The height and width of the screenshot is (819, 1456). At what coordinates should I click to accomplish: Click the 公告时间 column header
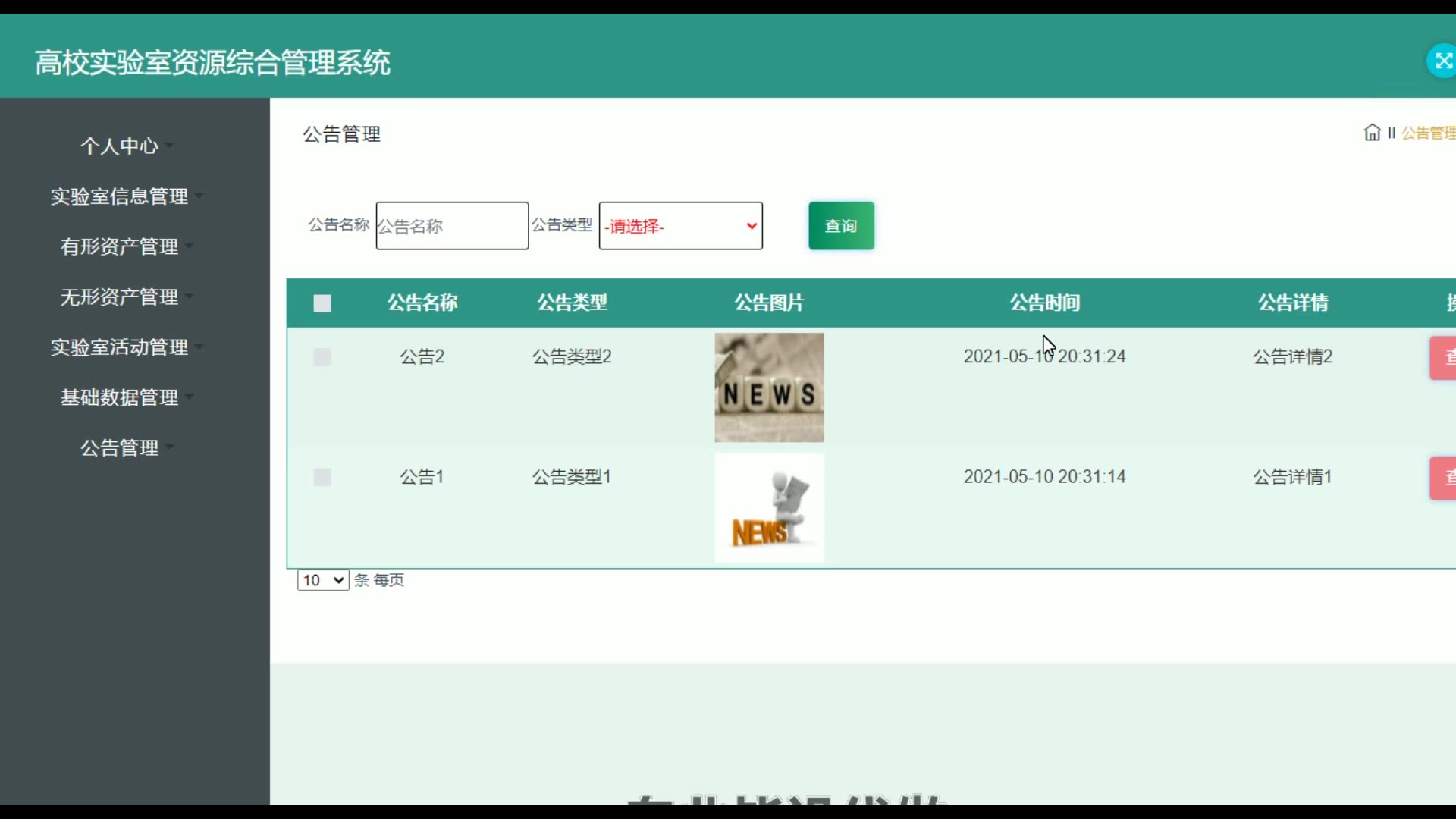coord(1044,303)
